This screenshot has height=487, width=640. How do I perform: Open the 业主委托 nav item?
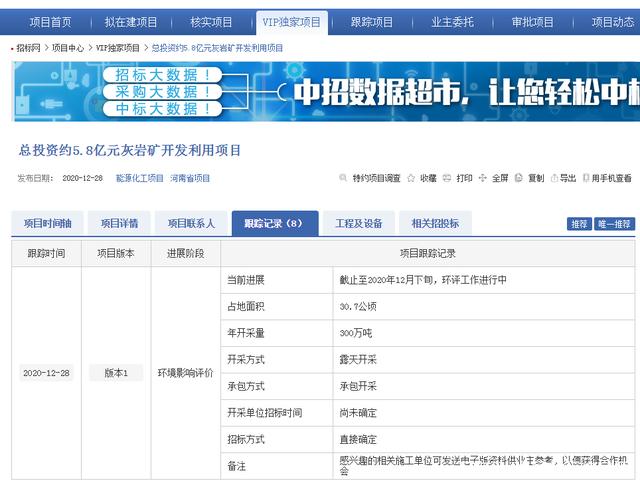[452, 22]
